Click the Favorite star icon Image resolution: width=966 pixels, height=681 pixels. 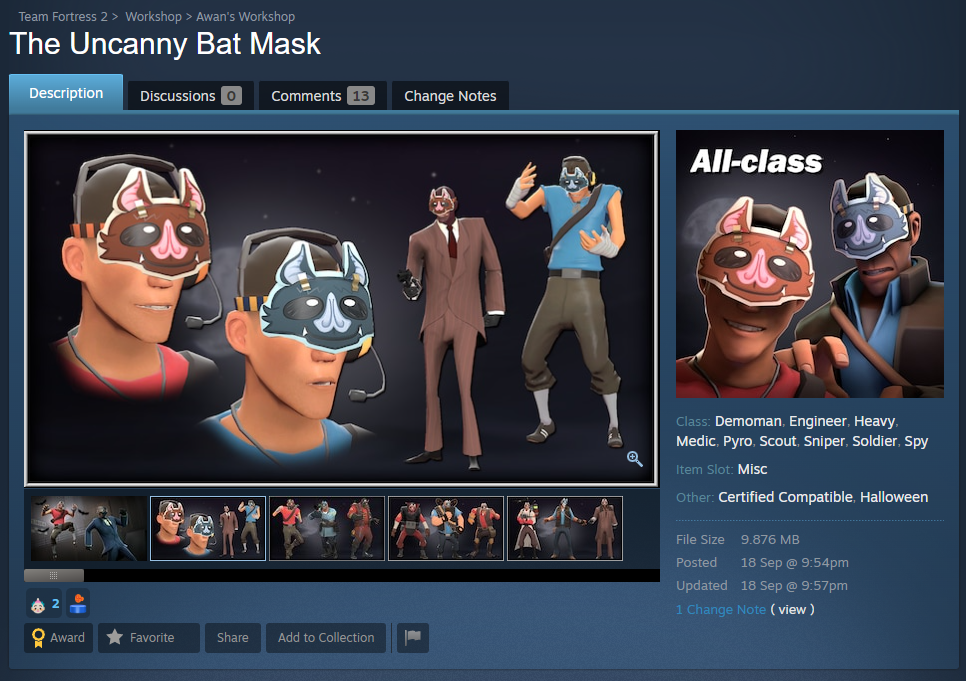[x=115, y=637]
